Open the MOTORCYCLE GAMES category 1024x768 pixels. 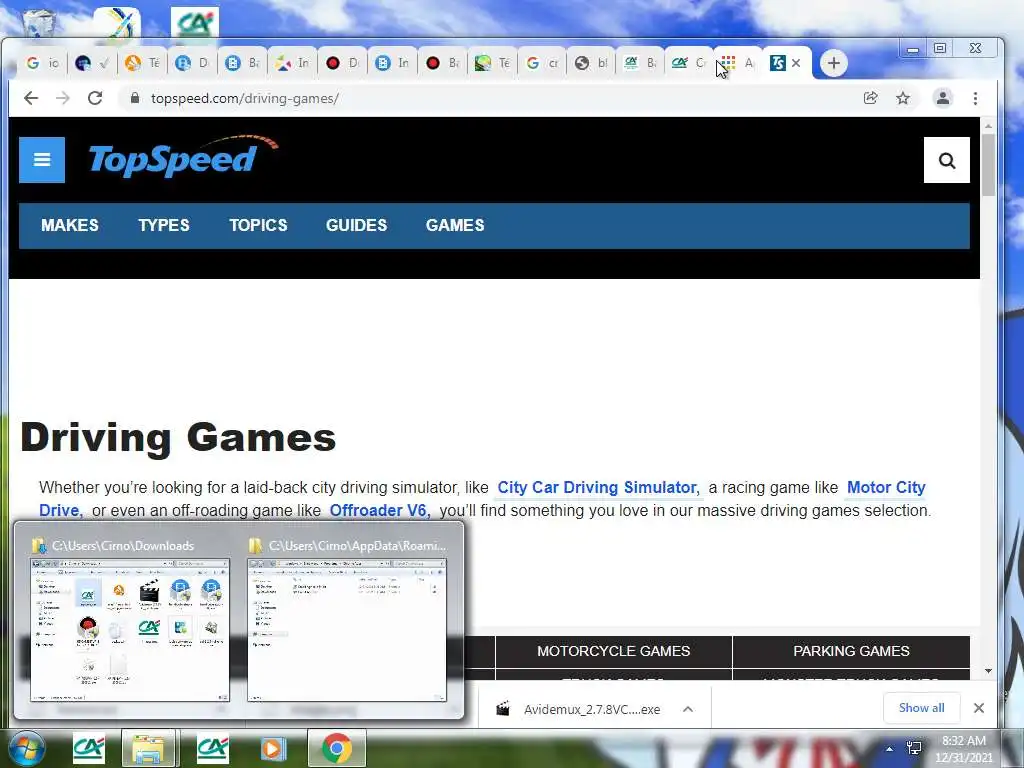(x=613, y=651)
